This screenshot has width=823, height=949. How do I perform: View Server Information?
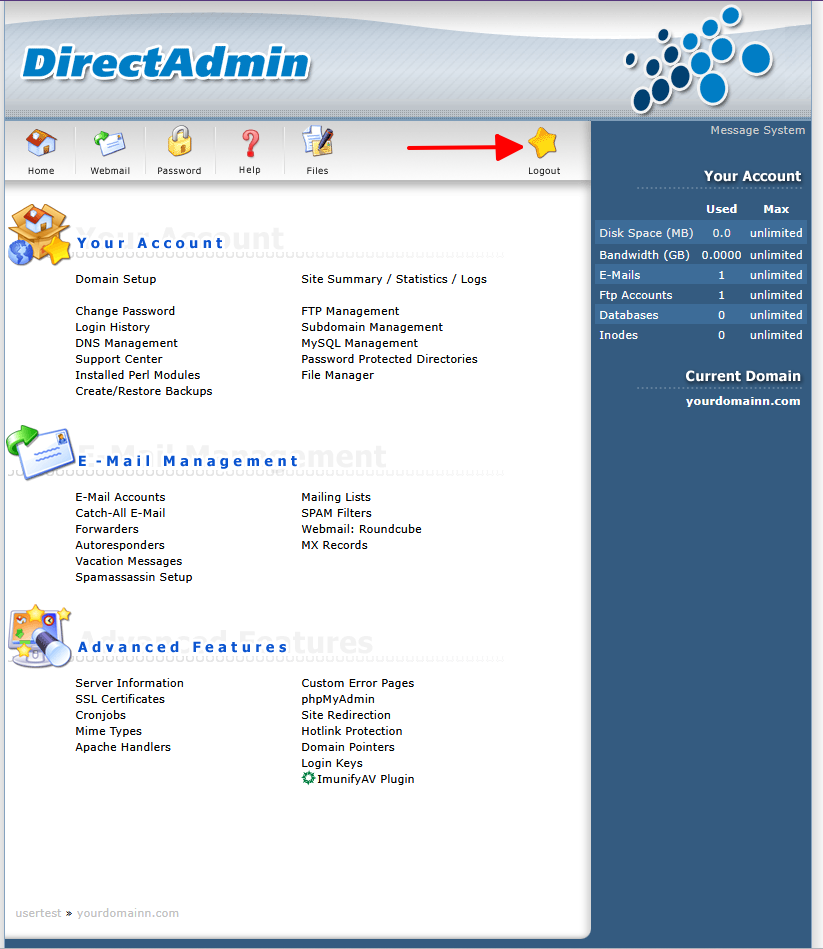[x=130, y=683]
